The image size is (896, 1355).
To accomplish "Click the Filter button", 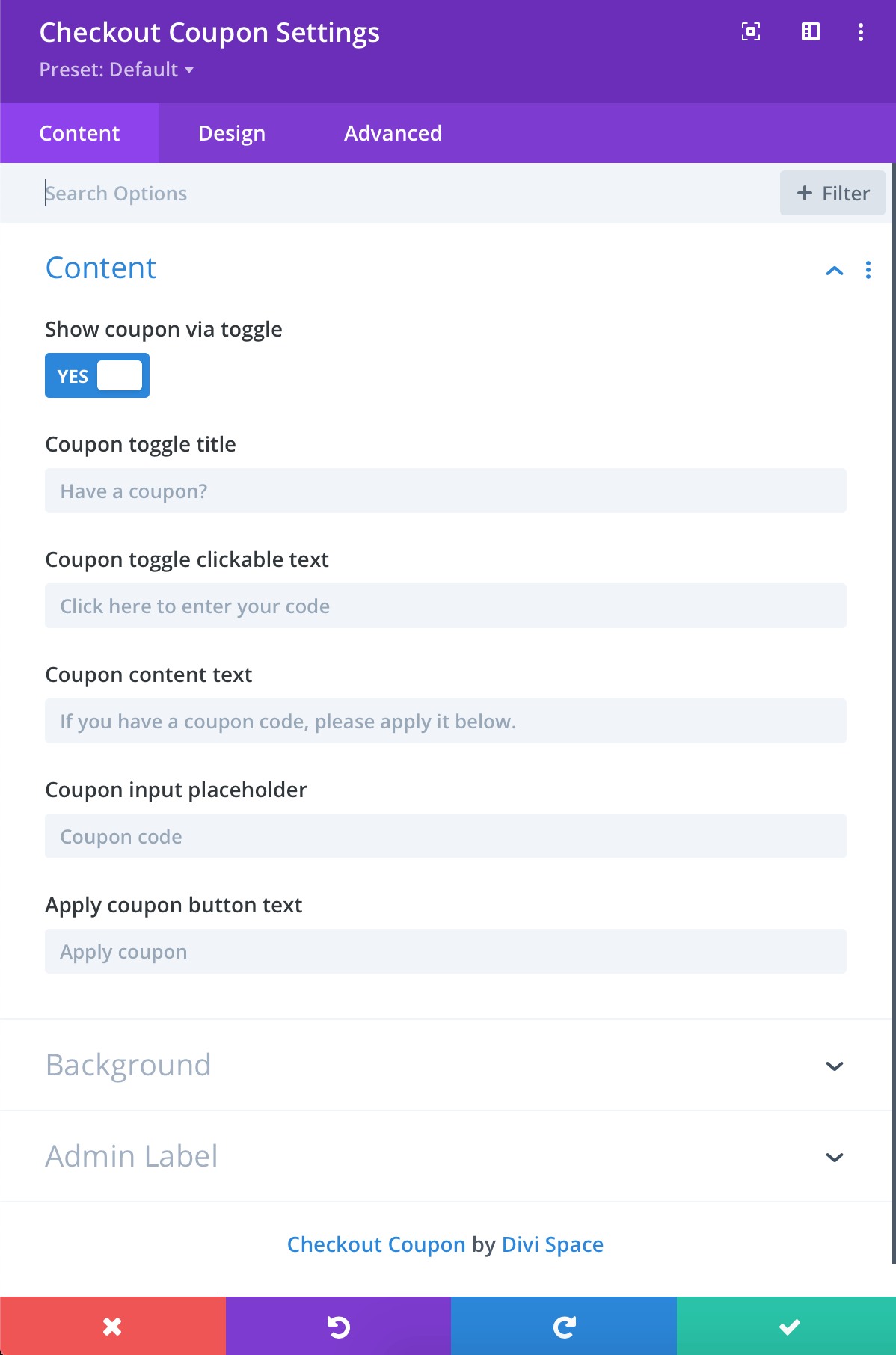I will pyautogui.click(x=832, y=193).
